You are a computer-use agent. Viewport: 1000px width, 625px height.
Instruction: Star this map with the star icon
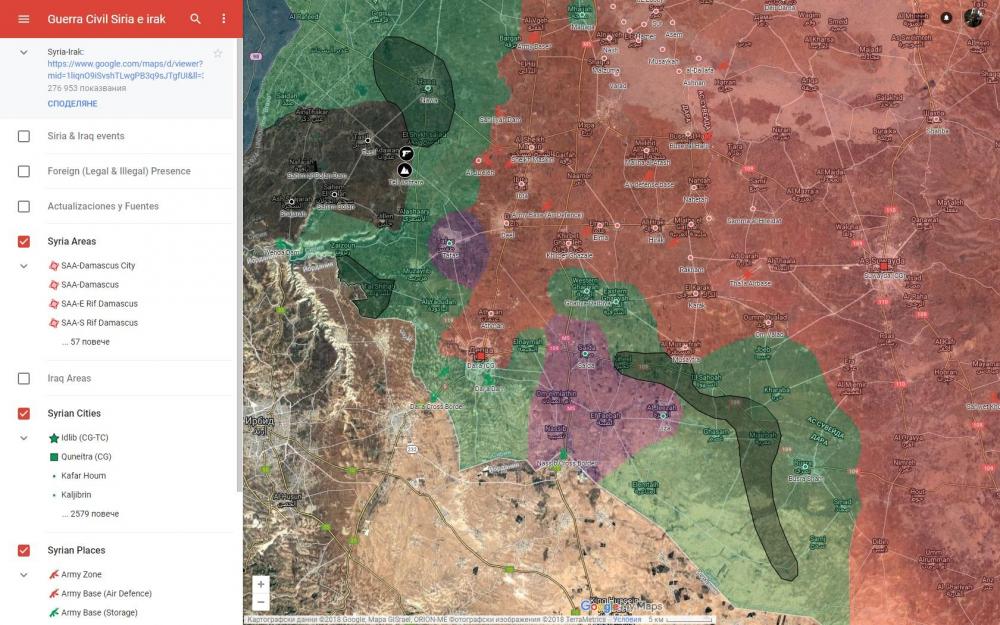click(x=218, y=53)
